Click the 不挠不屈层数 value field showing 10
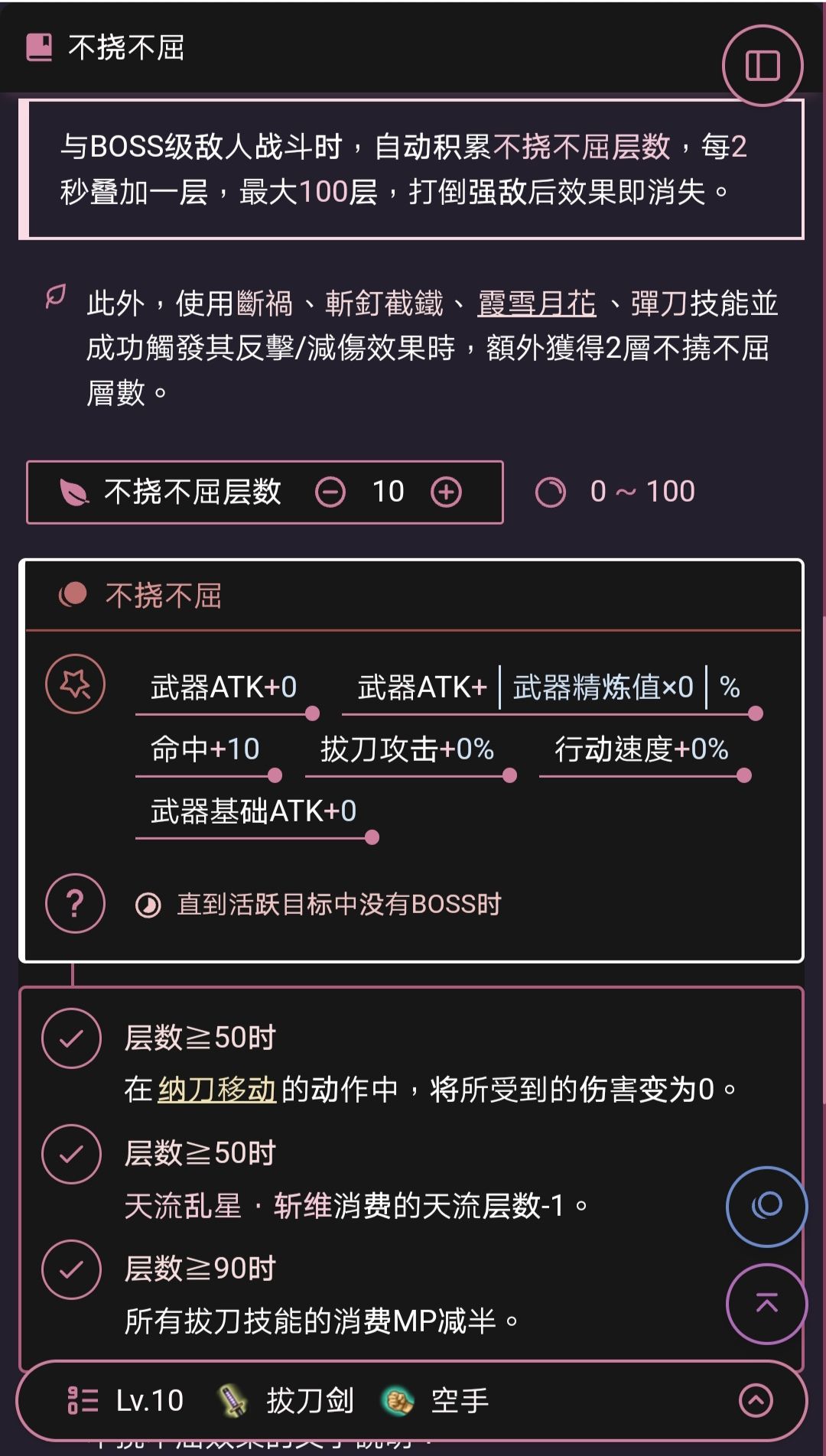This screenshot has height=1456, width=826. pos(389,492)
